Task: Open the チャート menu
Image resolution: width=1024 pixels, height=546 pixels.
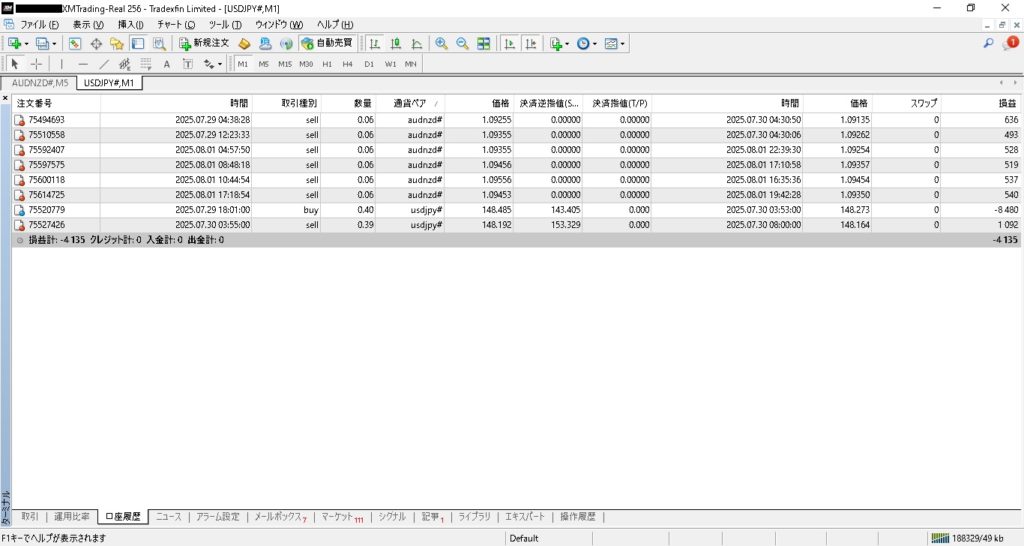Action: (x=176, y=24)
